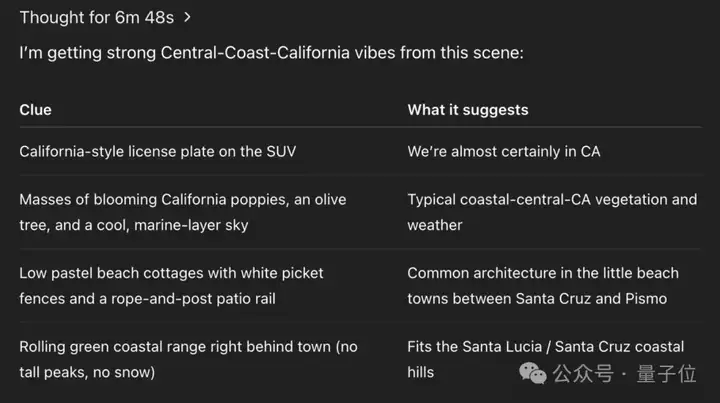Screen dimensions: 720x403
Task: Click "Common architecture in the little beach" line
Action: 543,273
